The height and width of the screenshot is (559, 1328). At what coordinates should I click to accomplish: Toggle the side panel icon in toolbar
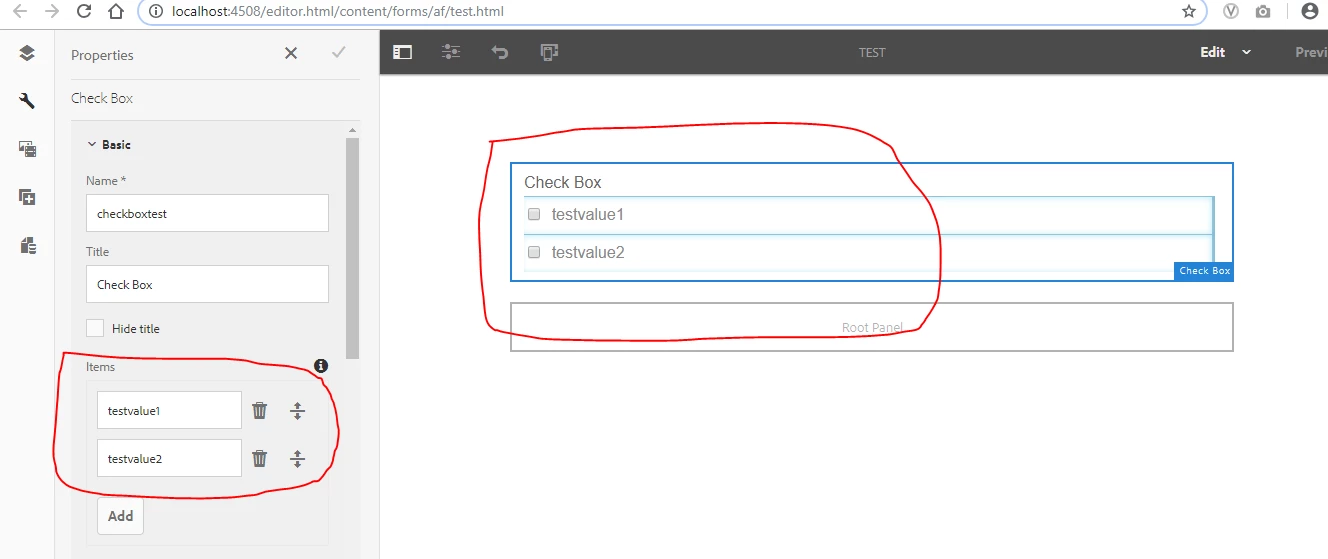click(x=402, y=52)
